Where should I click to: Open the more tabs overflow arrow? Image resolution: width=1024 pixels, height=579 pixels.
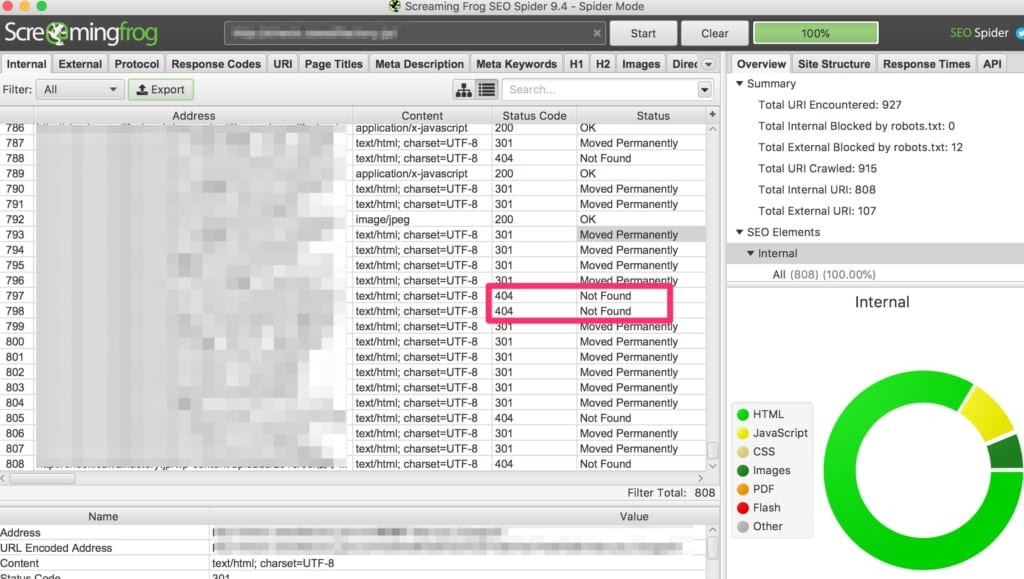pos(709,64)
